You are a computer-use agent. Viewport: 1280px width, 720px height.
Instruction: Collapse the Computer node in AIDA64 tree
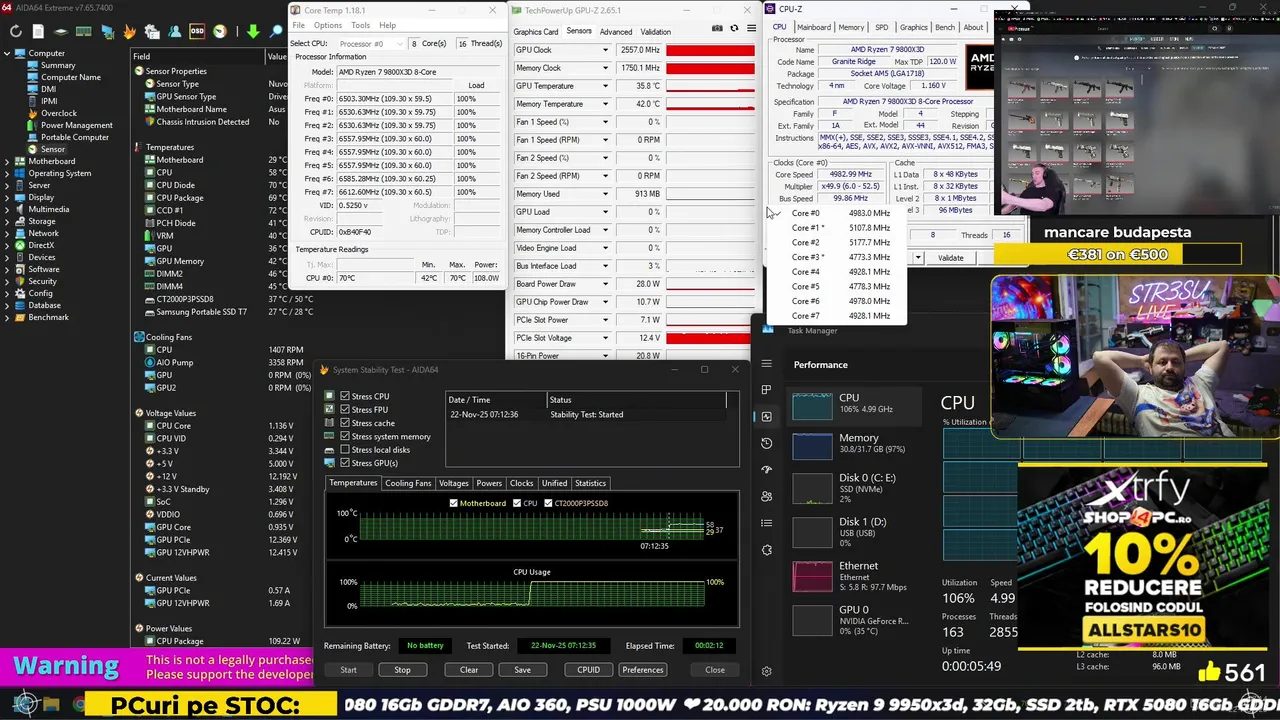tap(6, 53)
